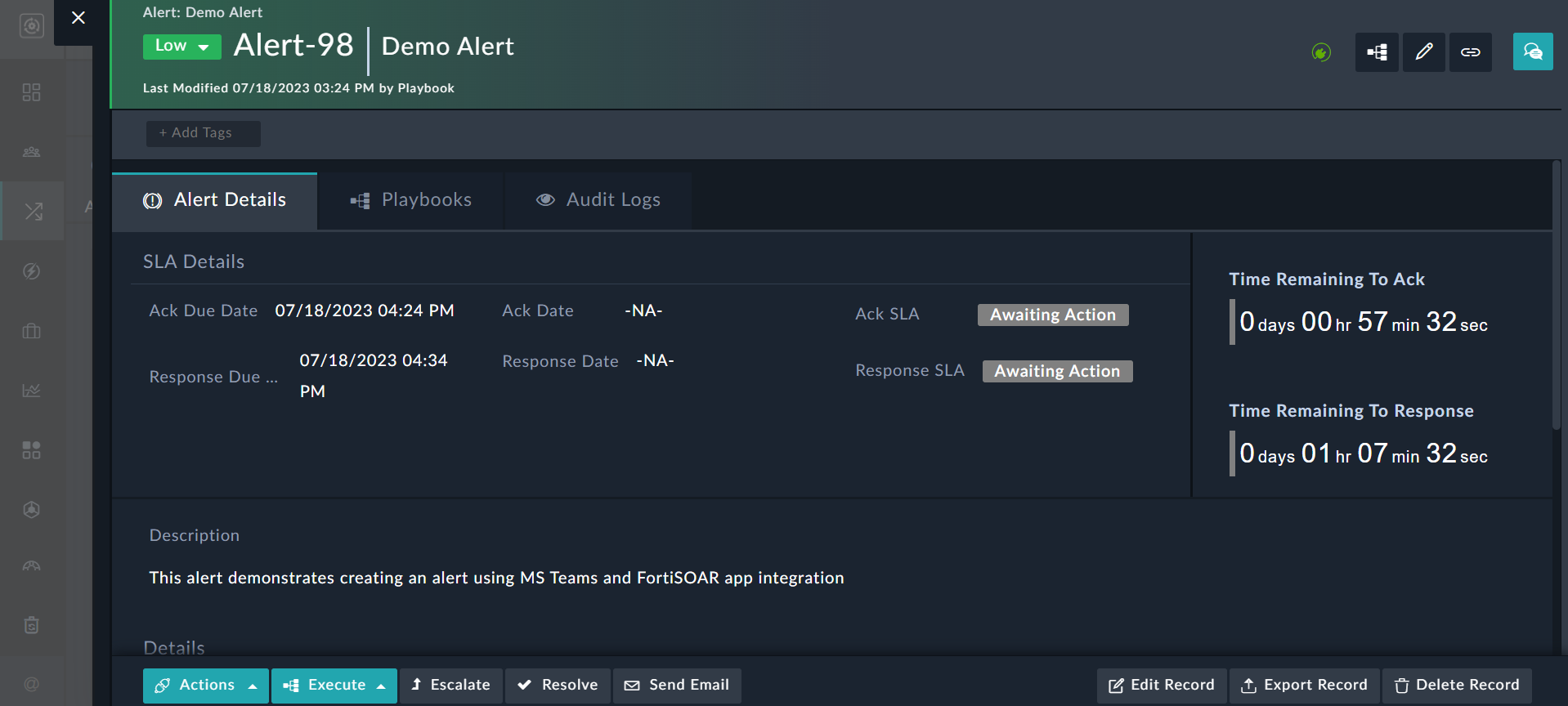This screenshot has height=706, width=1568.
Task: Open the dashboard grid icon in sidebar
Action: coord(31,92)
